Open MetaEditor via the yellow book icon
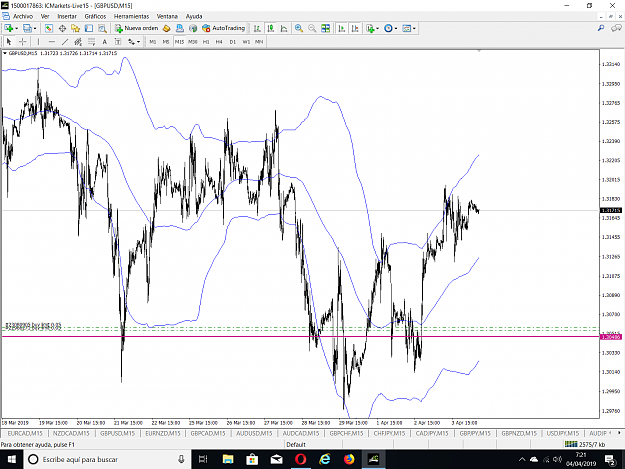Image resolution: width=625 pixels, height=469 pixels. click(x=167, y=28)
